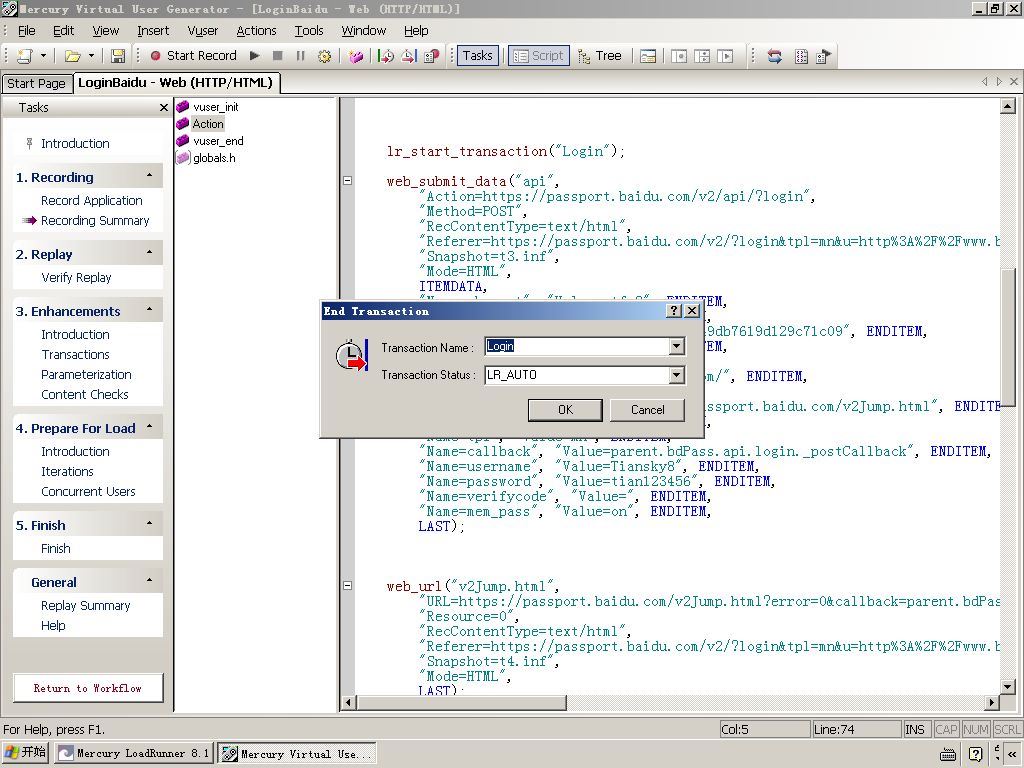This screenshot has height=768, width=1024.
Task: Open Mercury LoadRunner 8.1 from taskbar
Action: click(x=133, y=753)
